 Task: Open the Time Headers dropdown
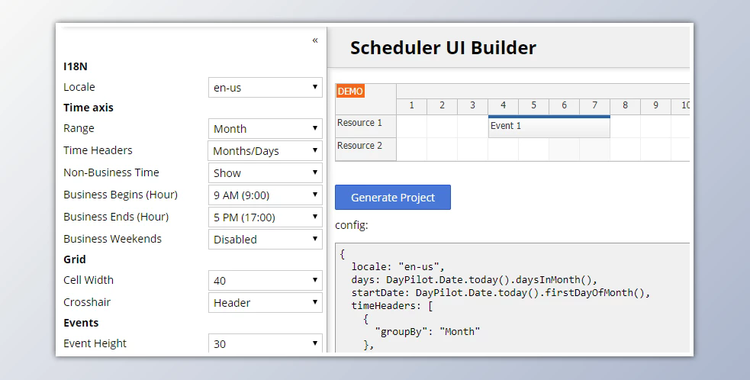(265, 151)
